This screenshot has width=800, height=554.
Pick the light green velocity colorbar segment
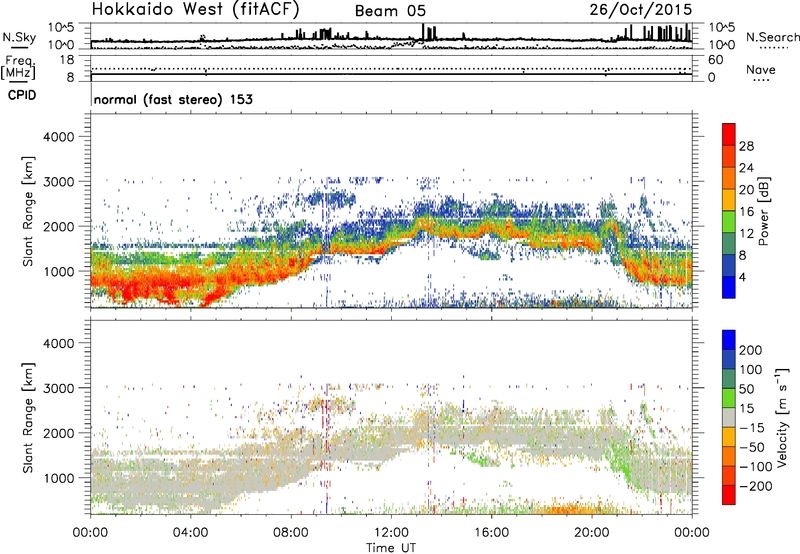click(x=729, y=398)
